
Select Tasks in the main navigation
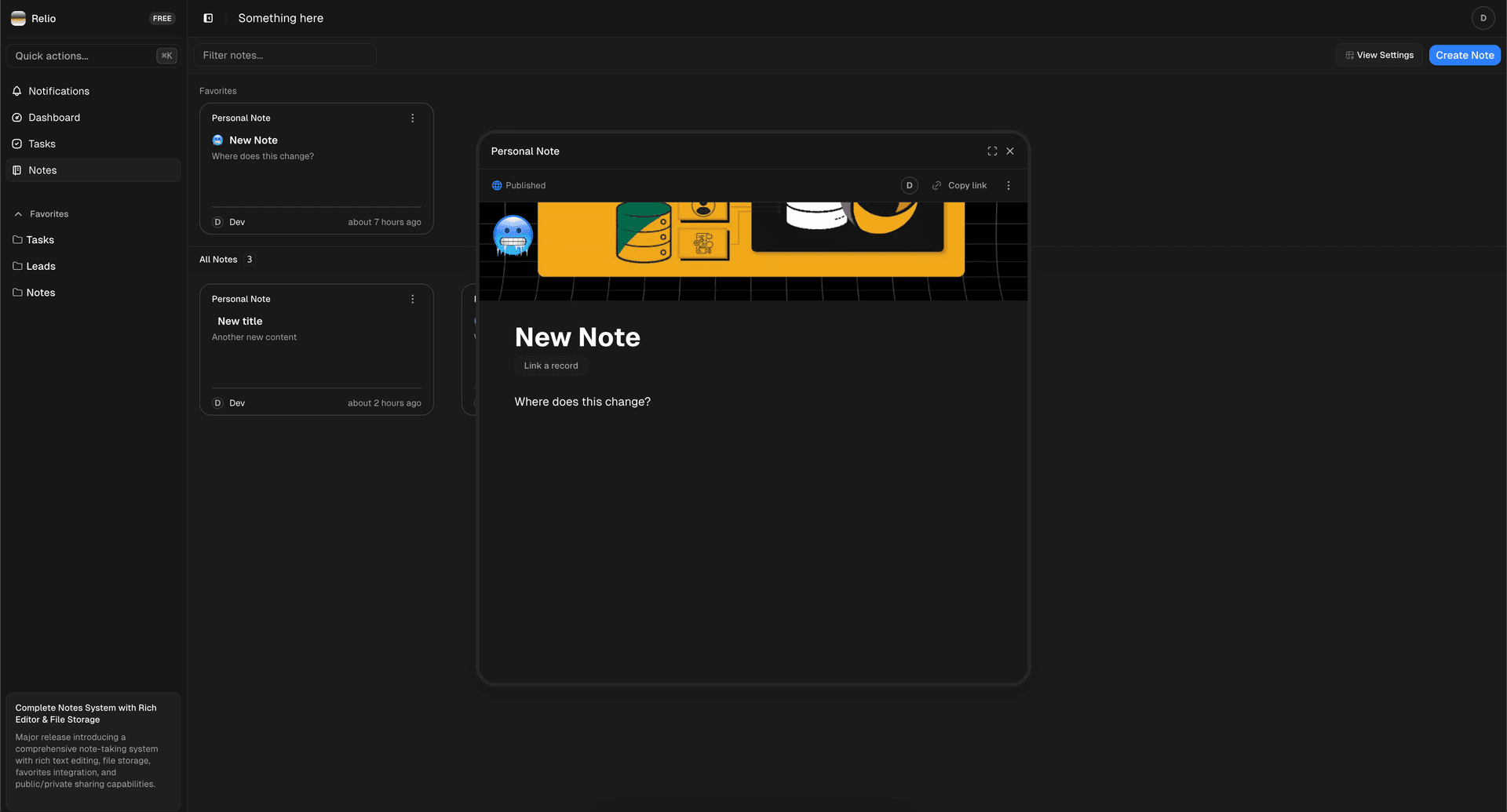click(x=42, y=144)
